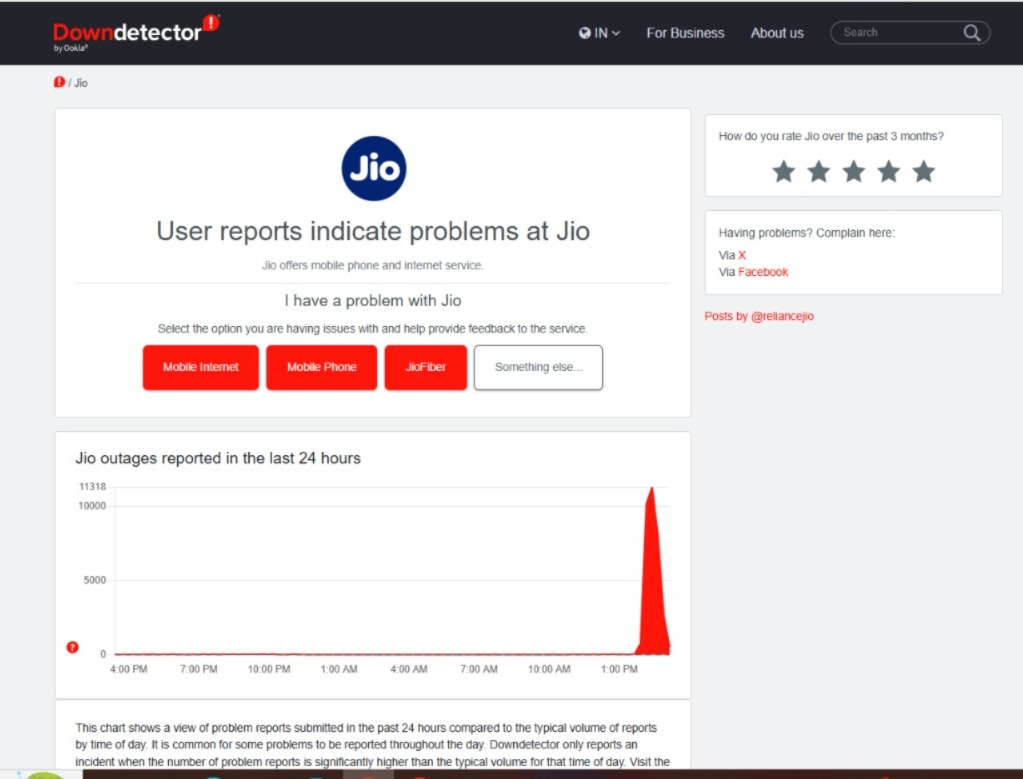1023x779 pixels.
Task: Click the Something else... button
Action: click(x=538, y=367)
